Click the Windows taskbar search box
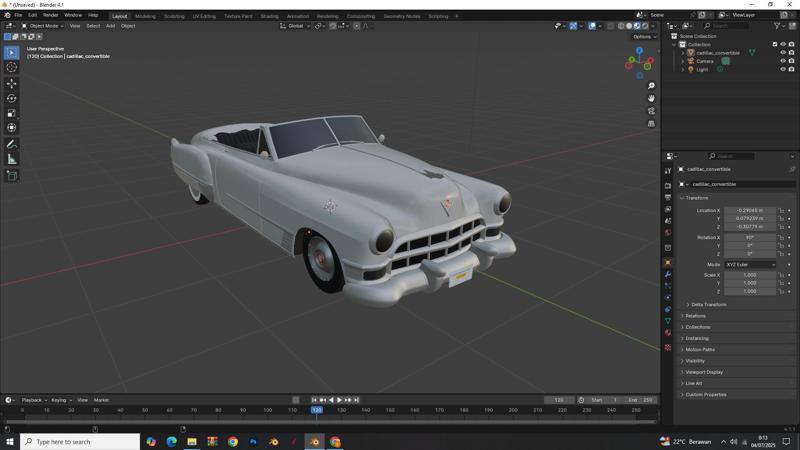This screenshot has width=800, height=450. [80, 441]
